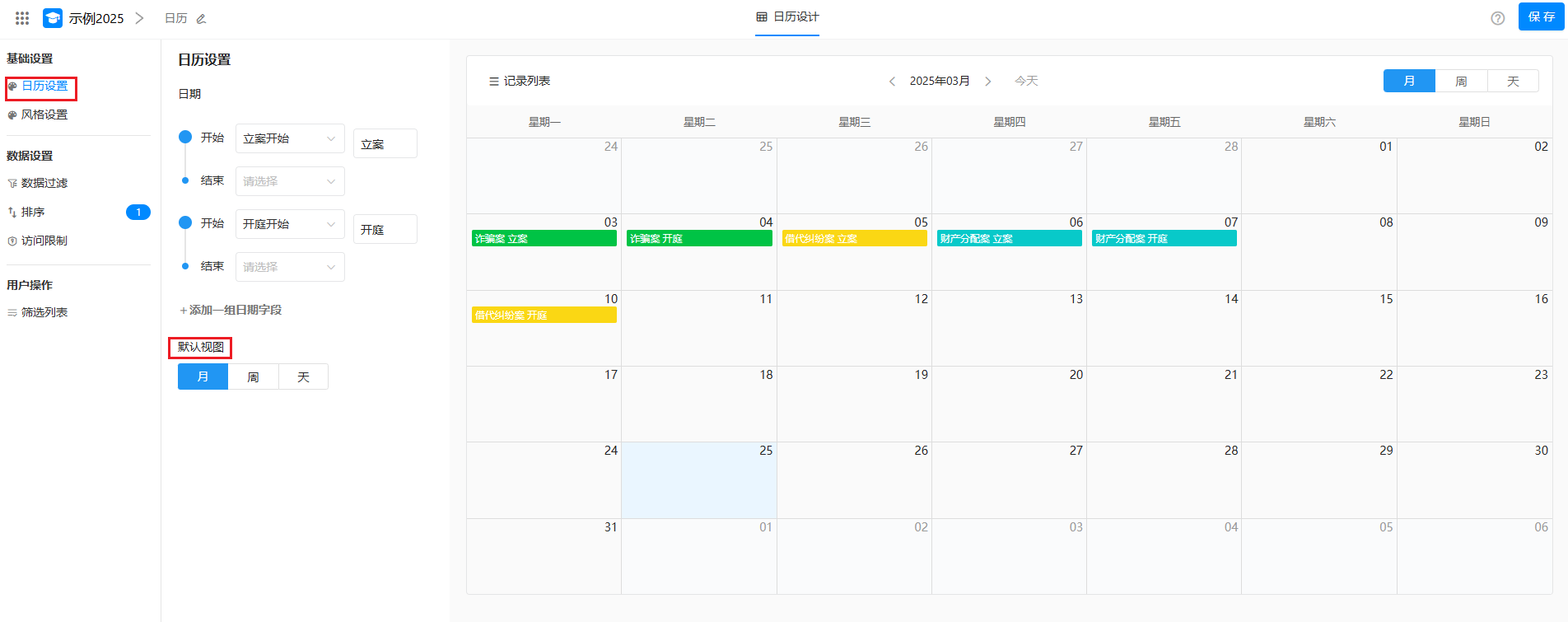Click the yellow 借代纠纷案 开庭 event
Image resolution: width=1568 pixels, height=622 pixels.
point(544,315)
